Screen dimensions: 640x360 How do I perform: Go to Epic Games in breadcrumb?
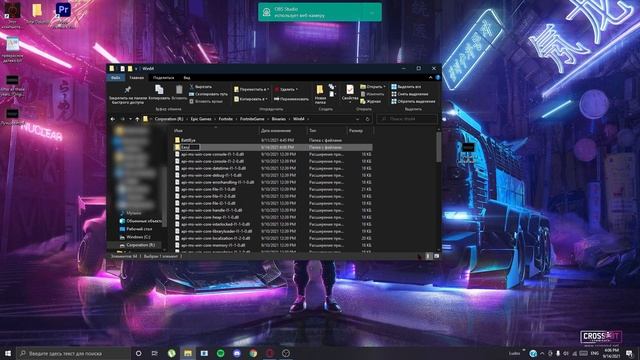(x=201, y=119)
